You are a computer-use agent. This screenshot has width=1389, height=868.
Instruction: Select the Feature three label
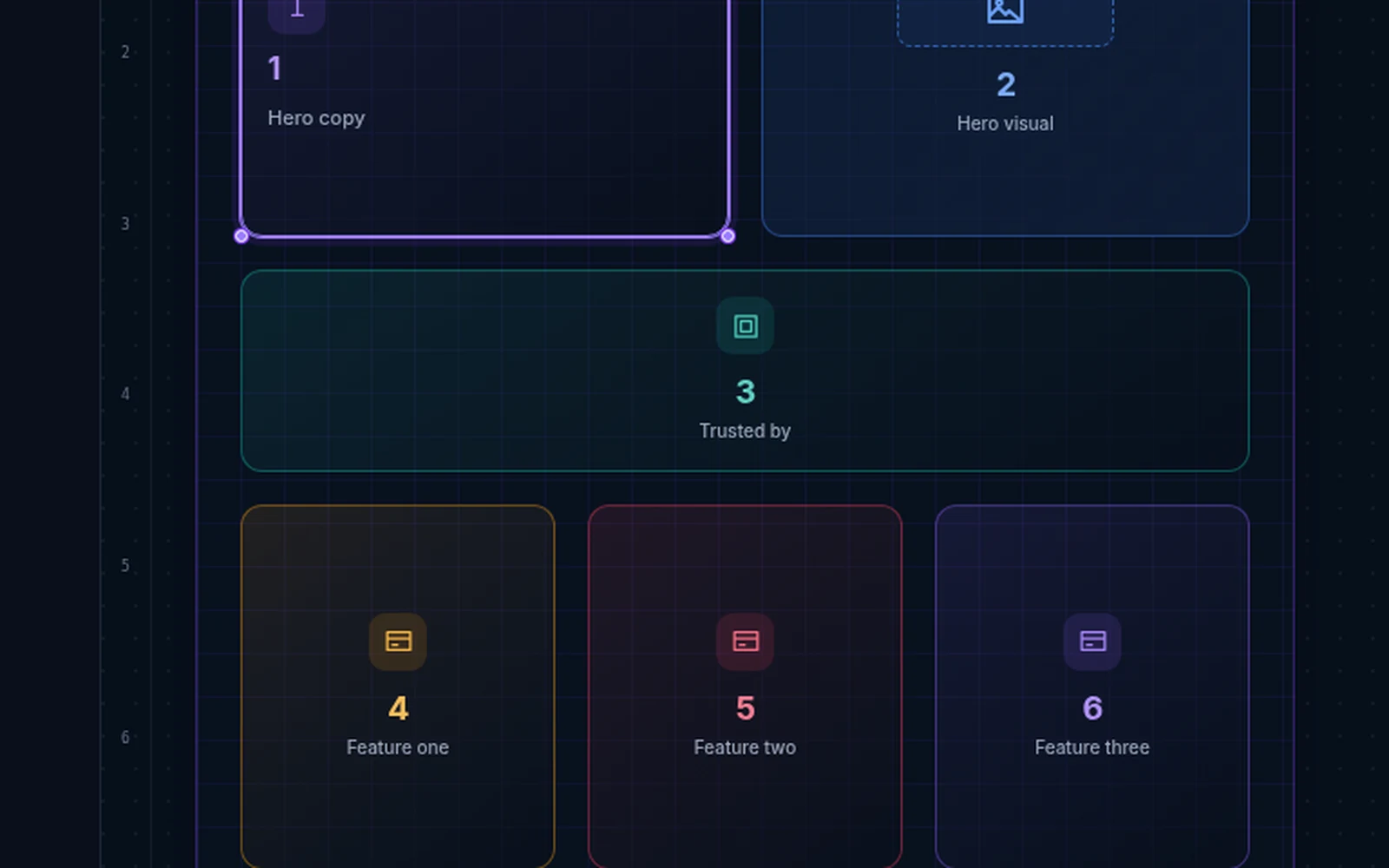click(1092, 747)
